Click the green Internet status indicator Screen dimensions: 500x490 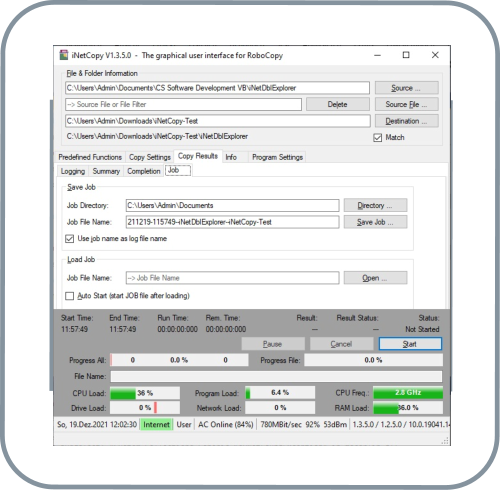[156, 425]
